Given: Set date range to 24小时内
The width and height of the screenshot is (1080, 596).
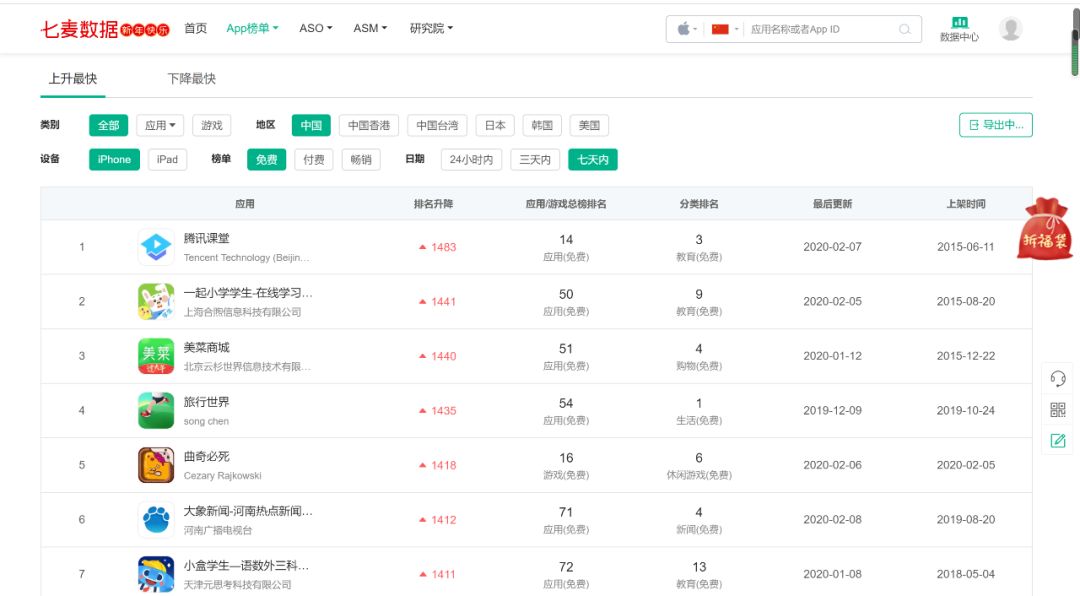Looking at the screenshot, I should 471,159.
